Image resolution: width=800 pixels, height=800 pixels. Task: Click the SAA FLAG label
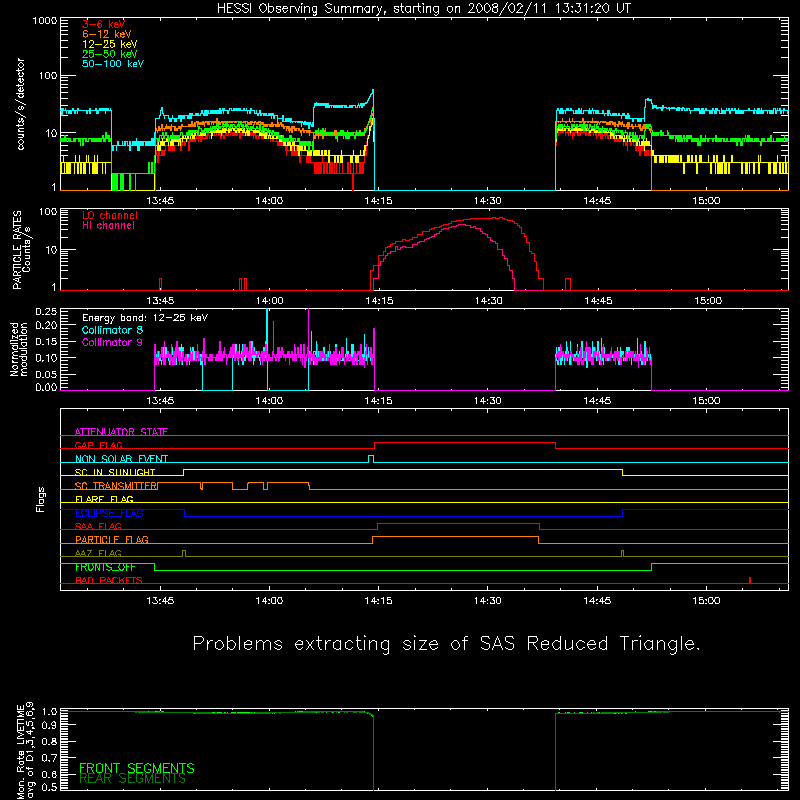click(x=98, y=526)
